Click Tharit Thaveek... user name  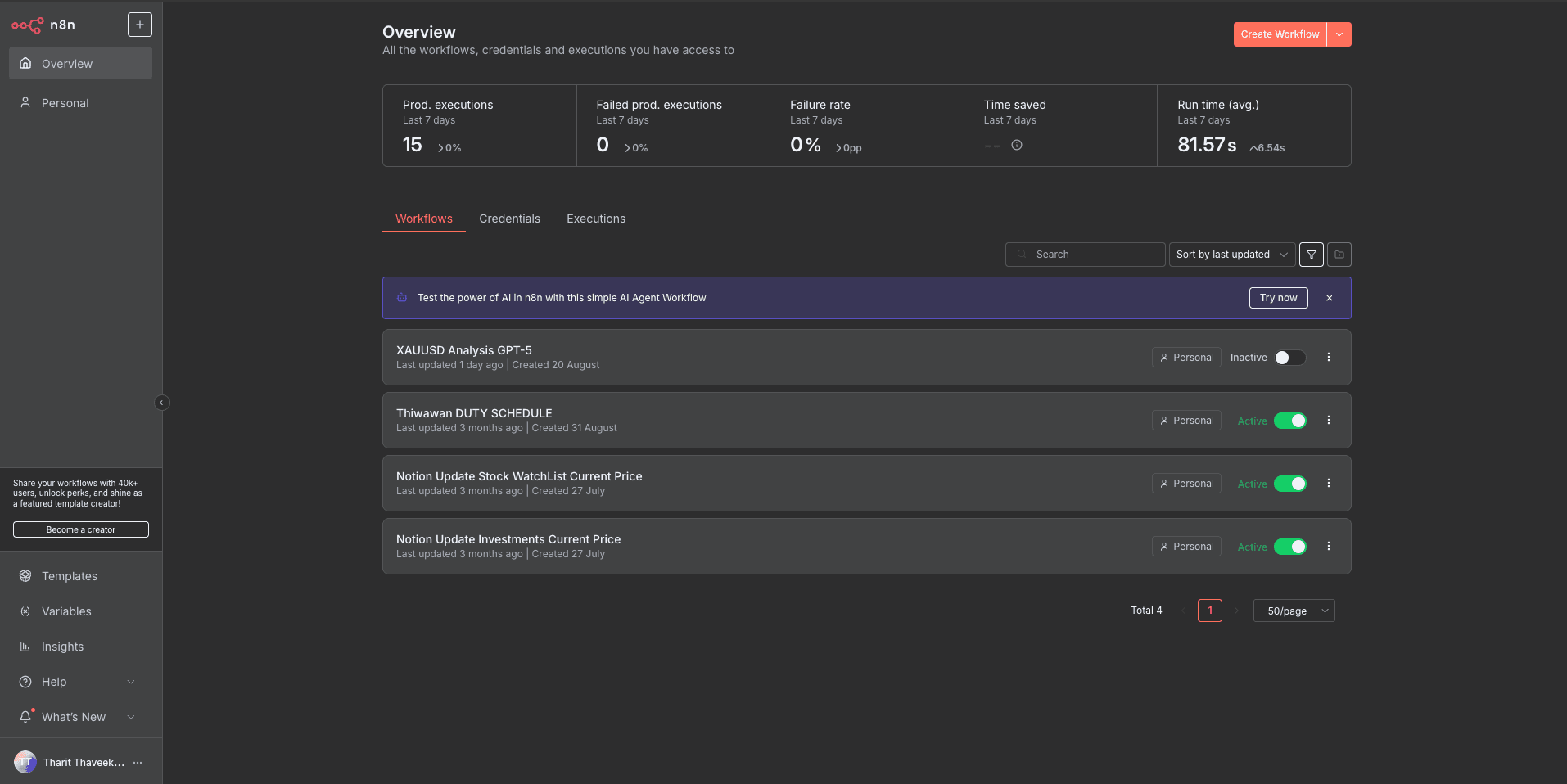(84, 762)
